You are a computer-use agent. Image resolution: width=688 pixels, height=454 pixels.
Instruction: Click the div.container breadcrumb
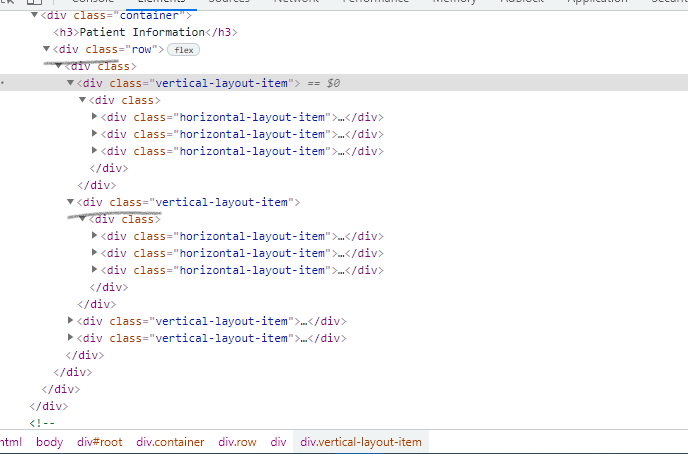pyautogui.click(x=170, y=442)
